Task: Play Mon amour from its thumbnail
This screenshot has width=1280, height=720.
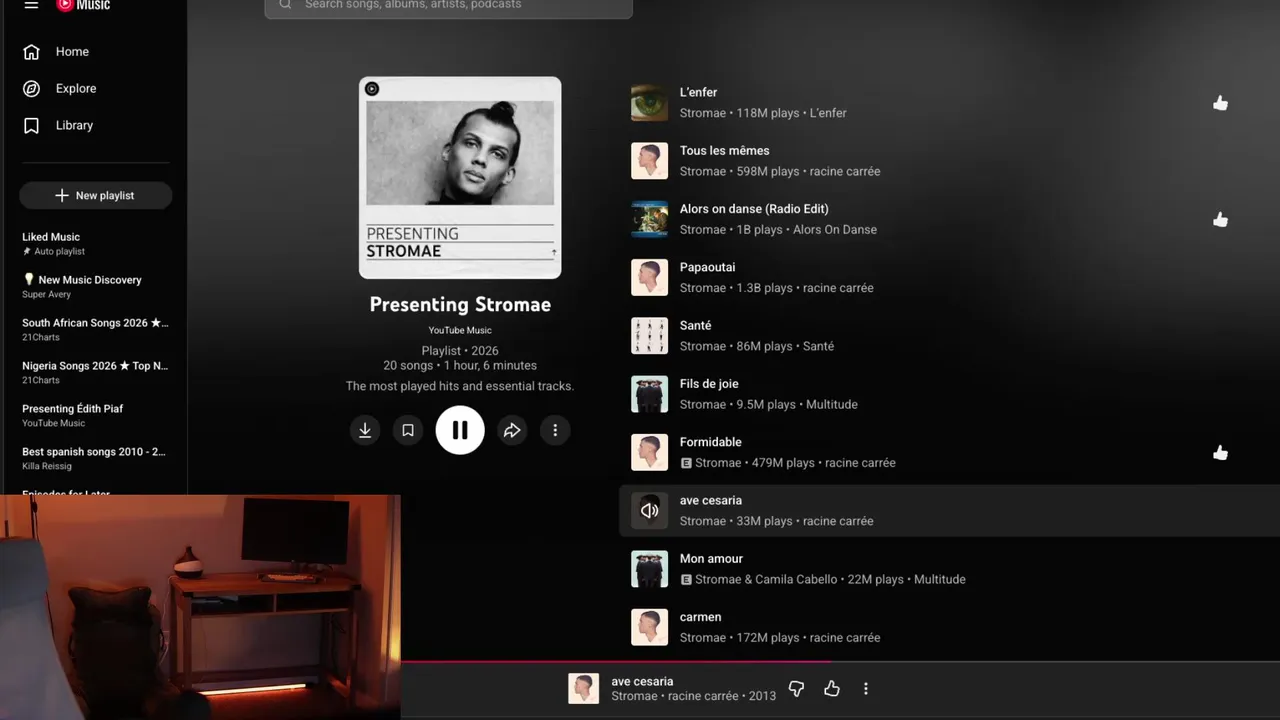Action: pos(649,569)
